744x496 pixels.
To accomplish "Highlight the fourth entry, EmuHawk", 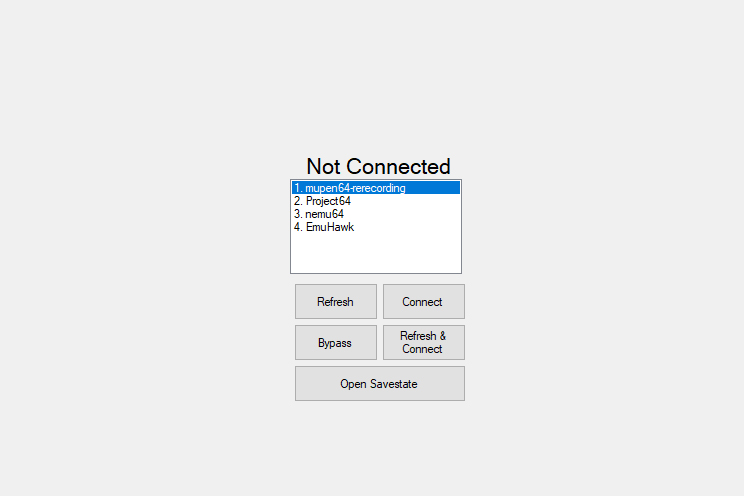I will (x=376, y=227).
